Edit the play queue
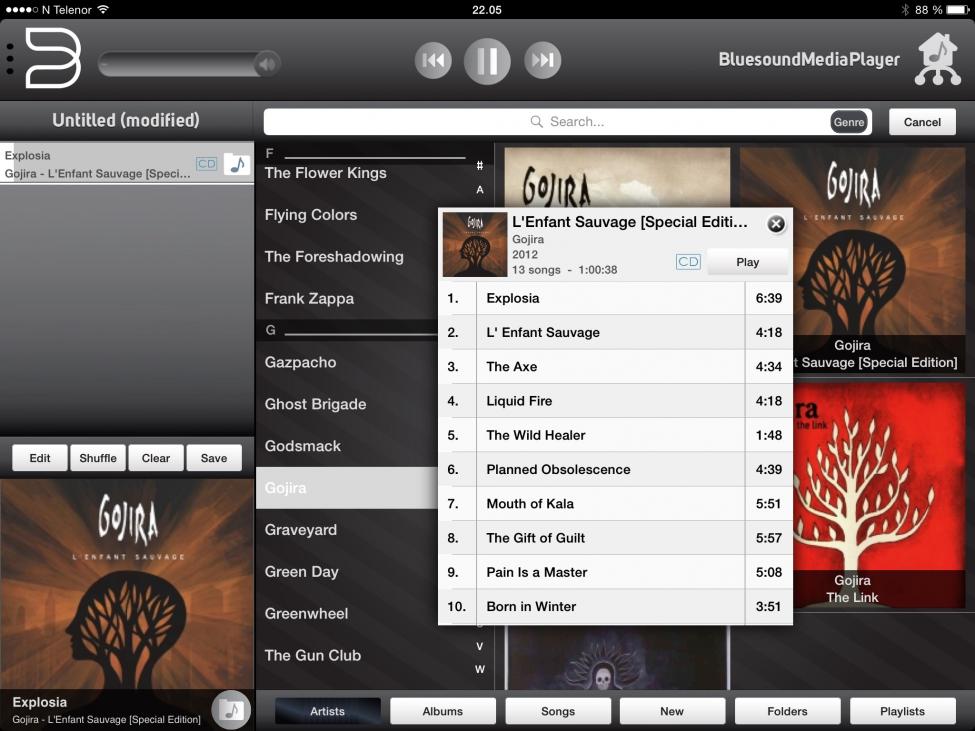 [x=40, y=458]
